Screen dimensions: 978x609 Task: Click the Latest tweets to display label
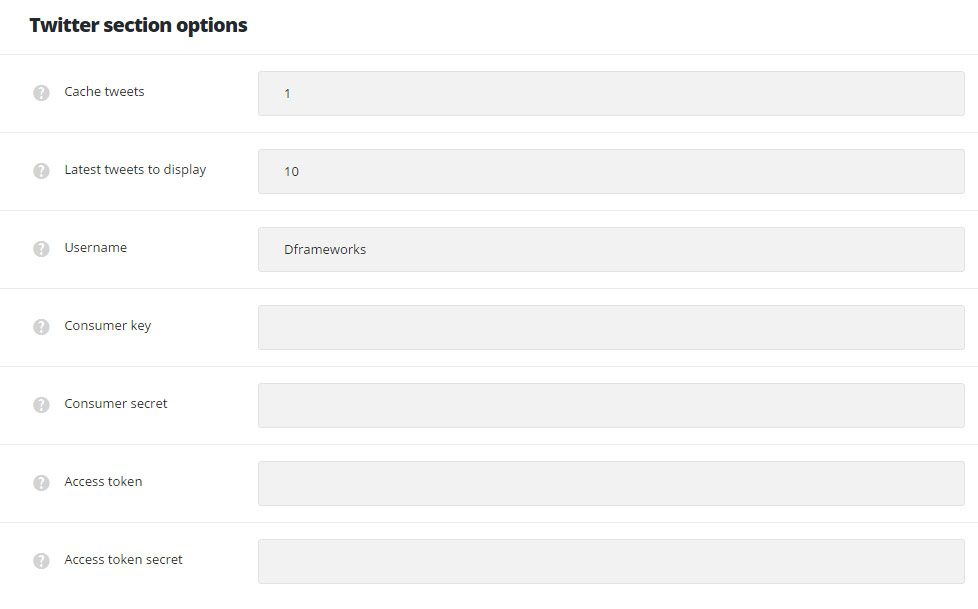(x=135, y=170)
